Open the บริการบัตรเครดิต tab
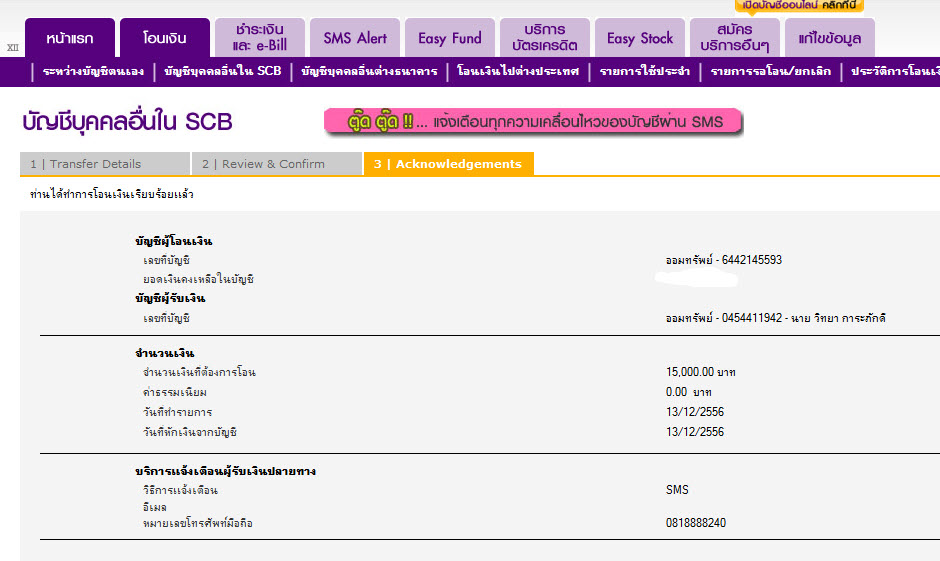This screenshot has width=940, height=561. coord(544,38)
